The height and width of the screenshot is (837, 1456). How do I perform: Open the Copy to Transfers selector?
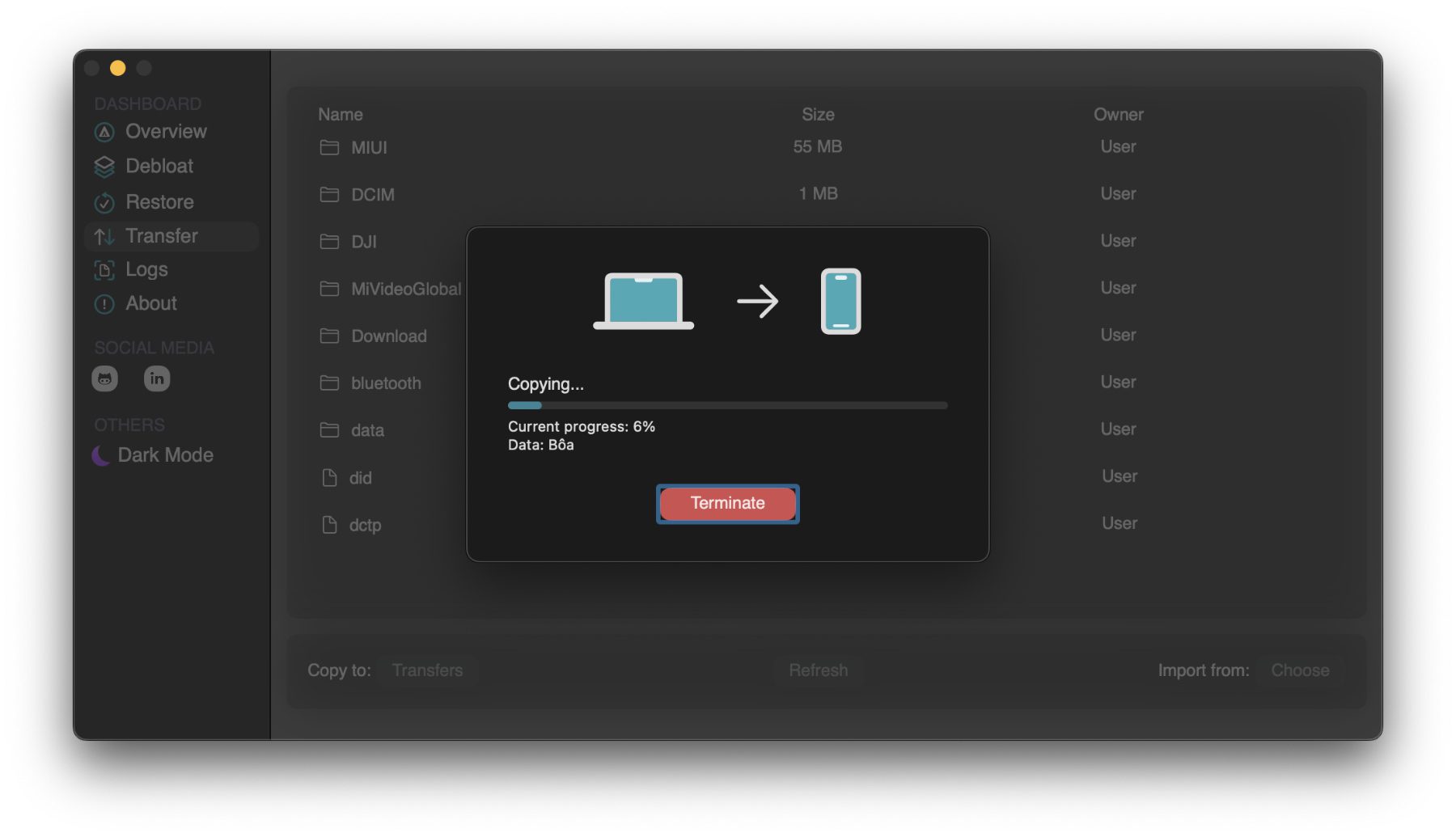pos(427,670)
